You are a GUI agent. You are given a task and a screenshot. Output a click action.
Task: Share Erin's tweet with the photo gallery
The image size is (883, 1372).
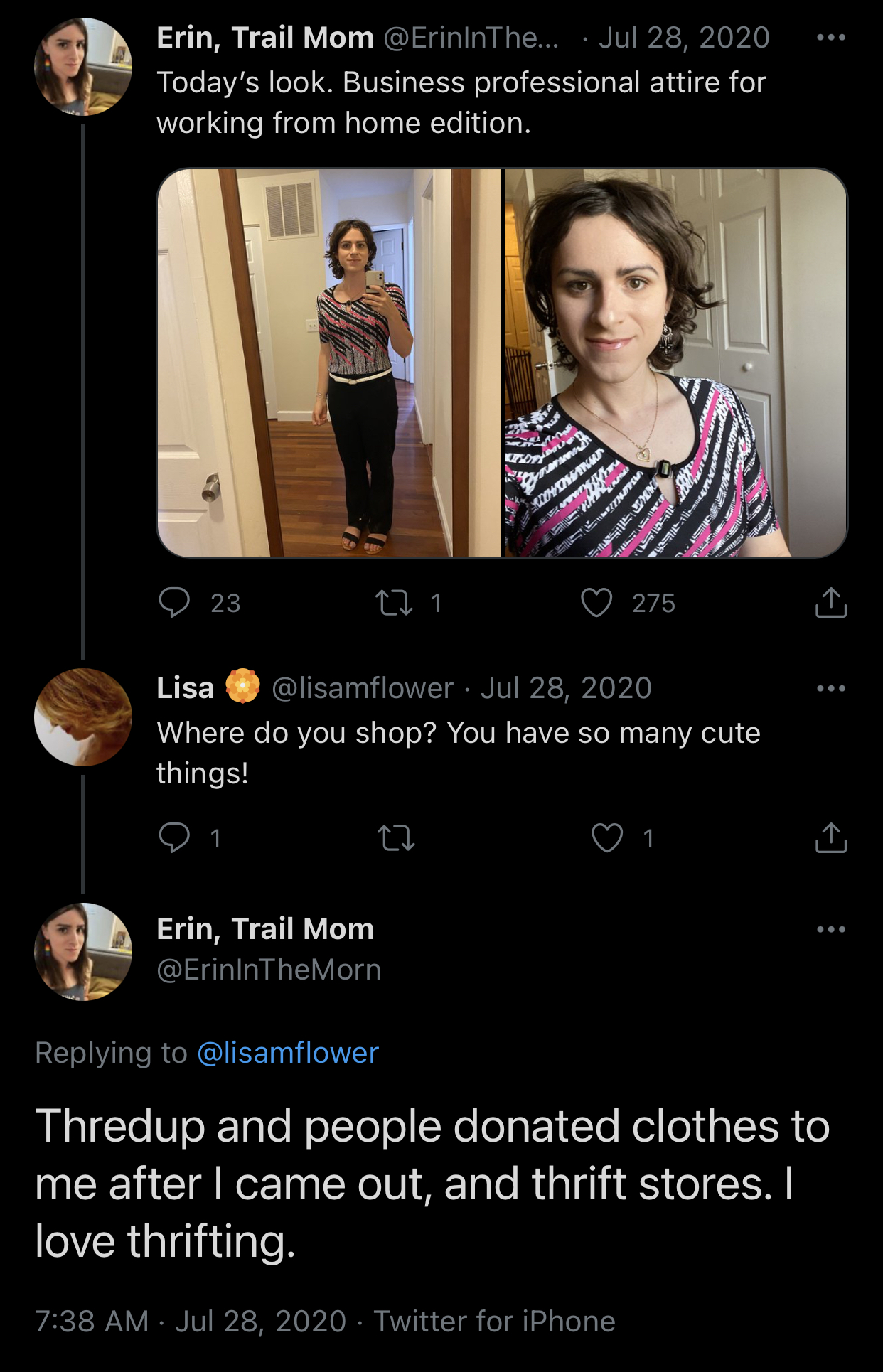click(830, 603)
